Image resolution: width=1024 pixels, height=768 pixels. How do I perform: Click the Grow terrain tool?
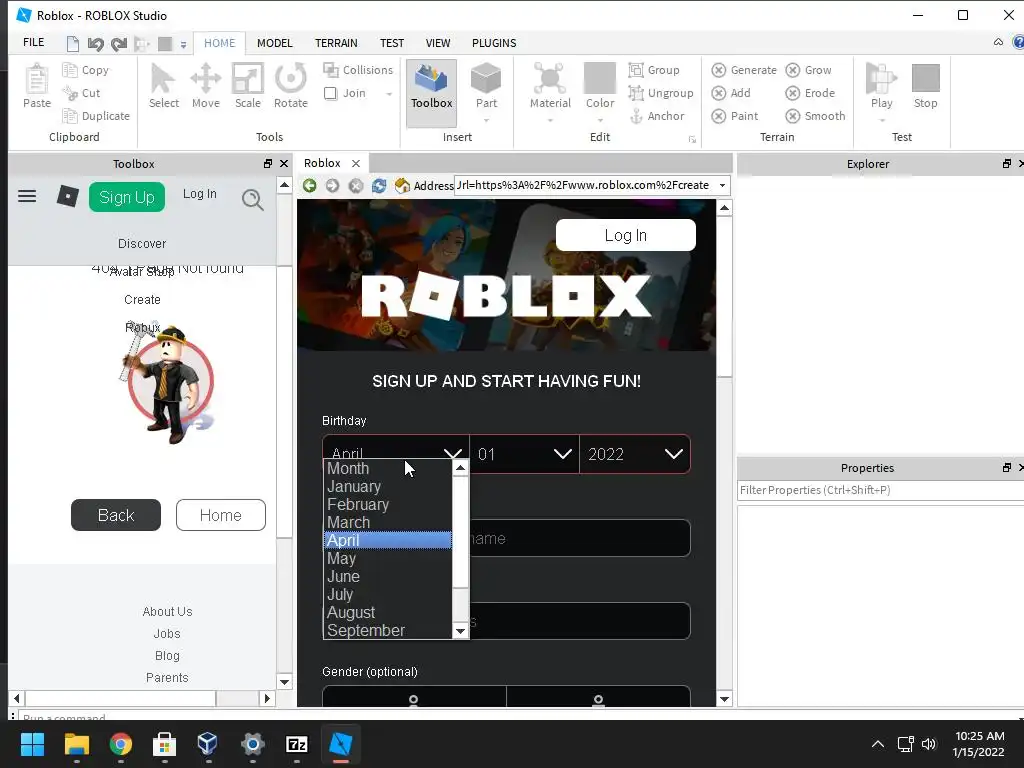coord(808,70)
